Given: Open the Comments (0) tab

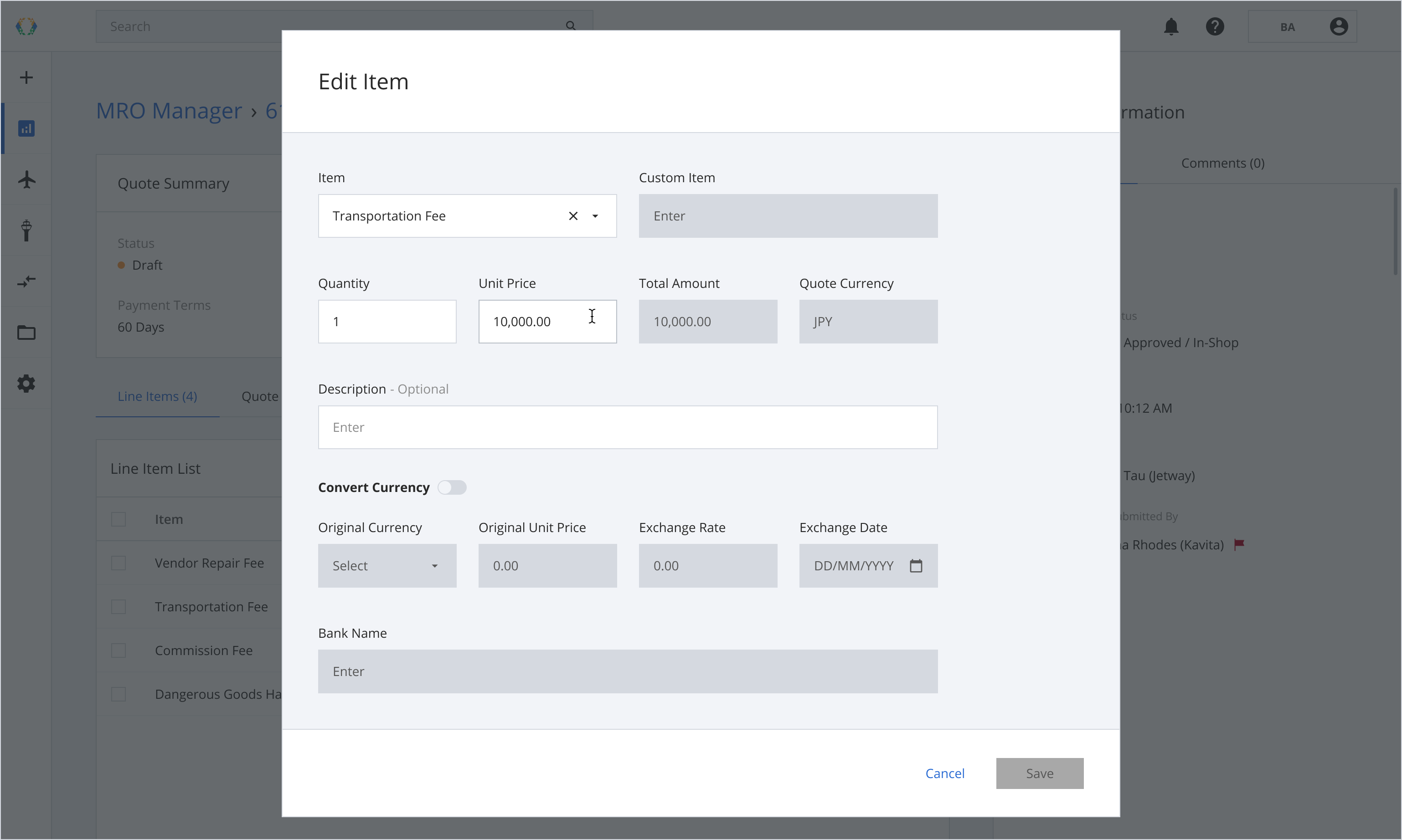Looking at the screenshot, I should click(x=1222, y=163).
